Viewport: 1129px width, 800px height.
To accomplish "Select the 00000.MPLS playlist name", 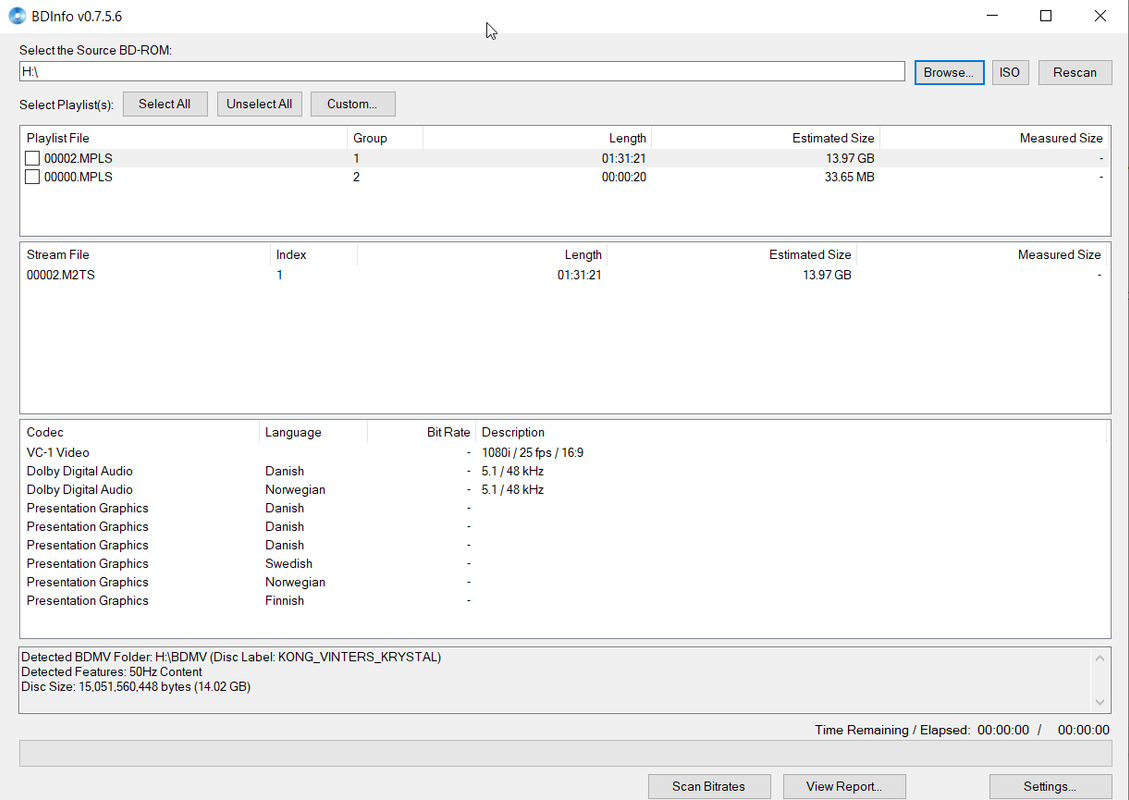I will tap(78, 177).
